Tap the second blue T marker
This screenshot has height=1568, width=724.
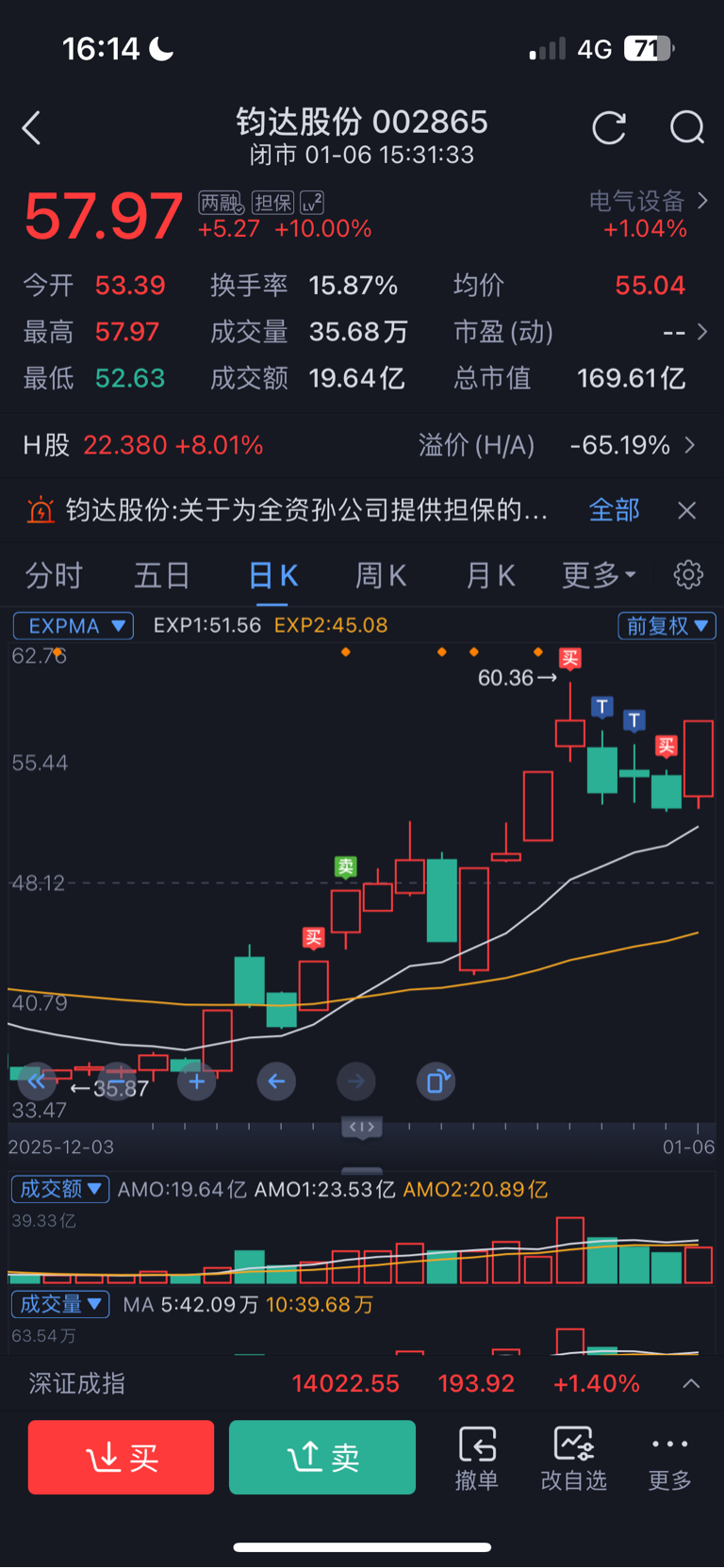point(634,721)
